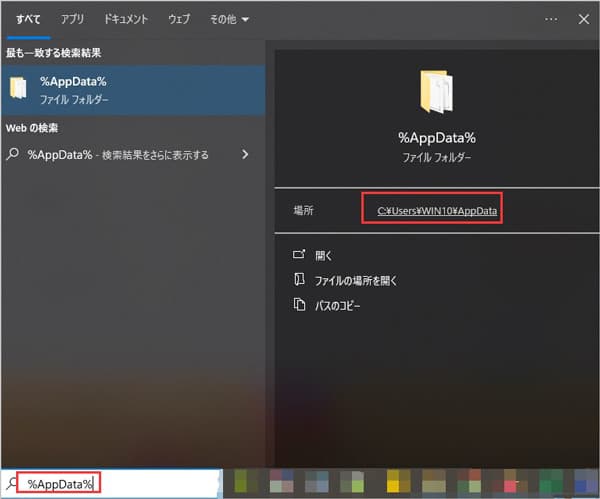This screenshot has width=600, height=499.
Task: Switch to the すべて tab
Action: tap(28, 19)
